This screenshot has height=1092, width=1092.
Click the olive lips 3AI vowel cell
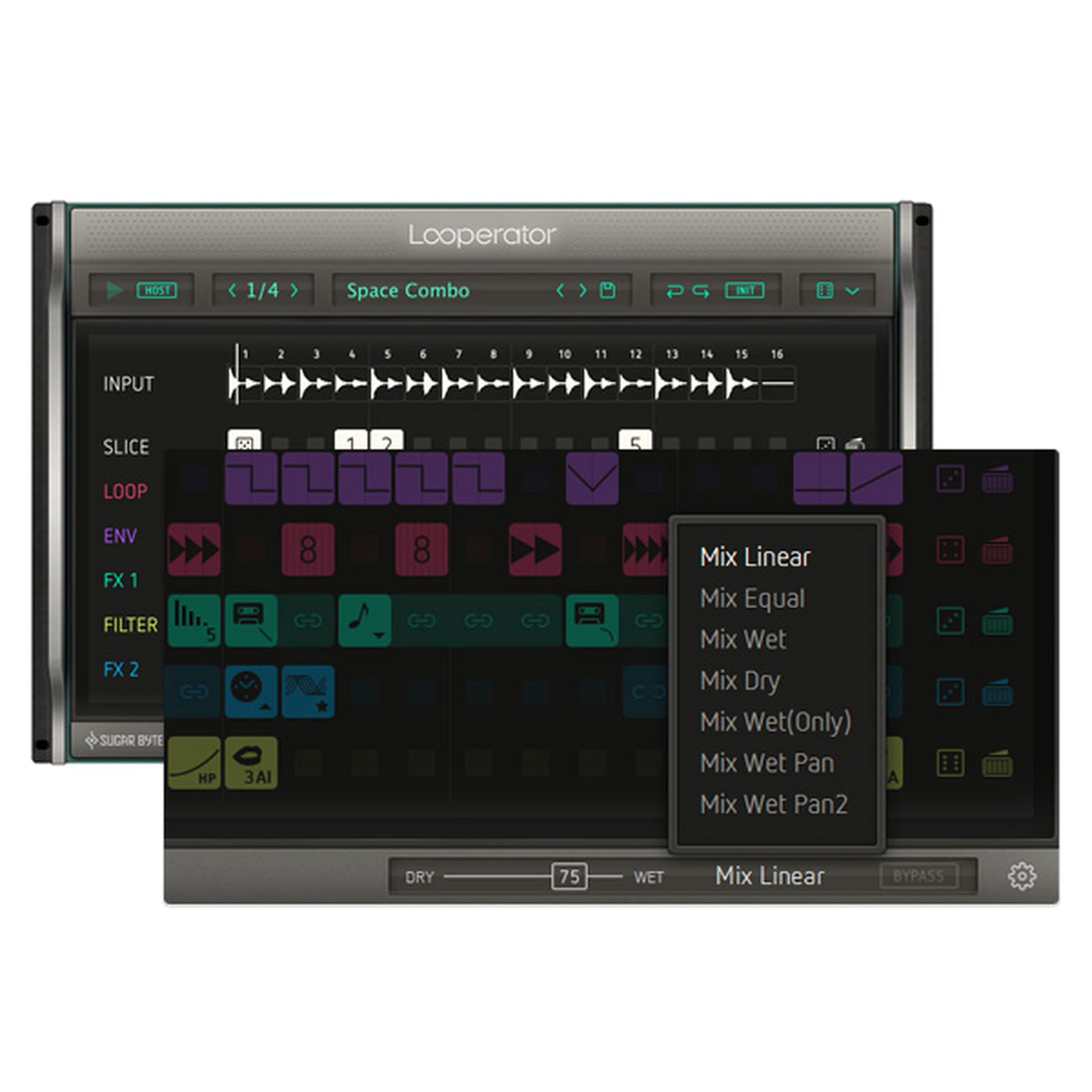[x=251, y=763]
